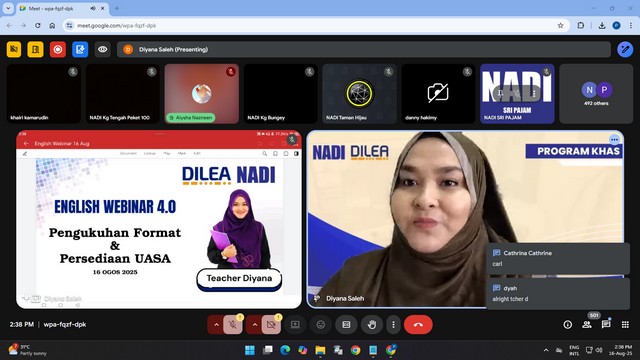Viewport: 640px width, 360px height.
Task: Turn on the camera
Action: [271, 324]
